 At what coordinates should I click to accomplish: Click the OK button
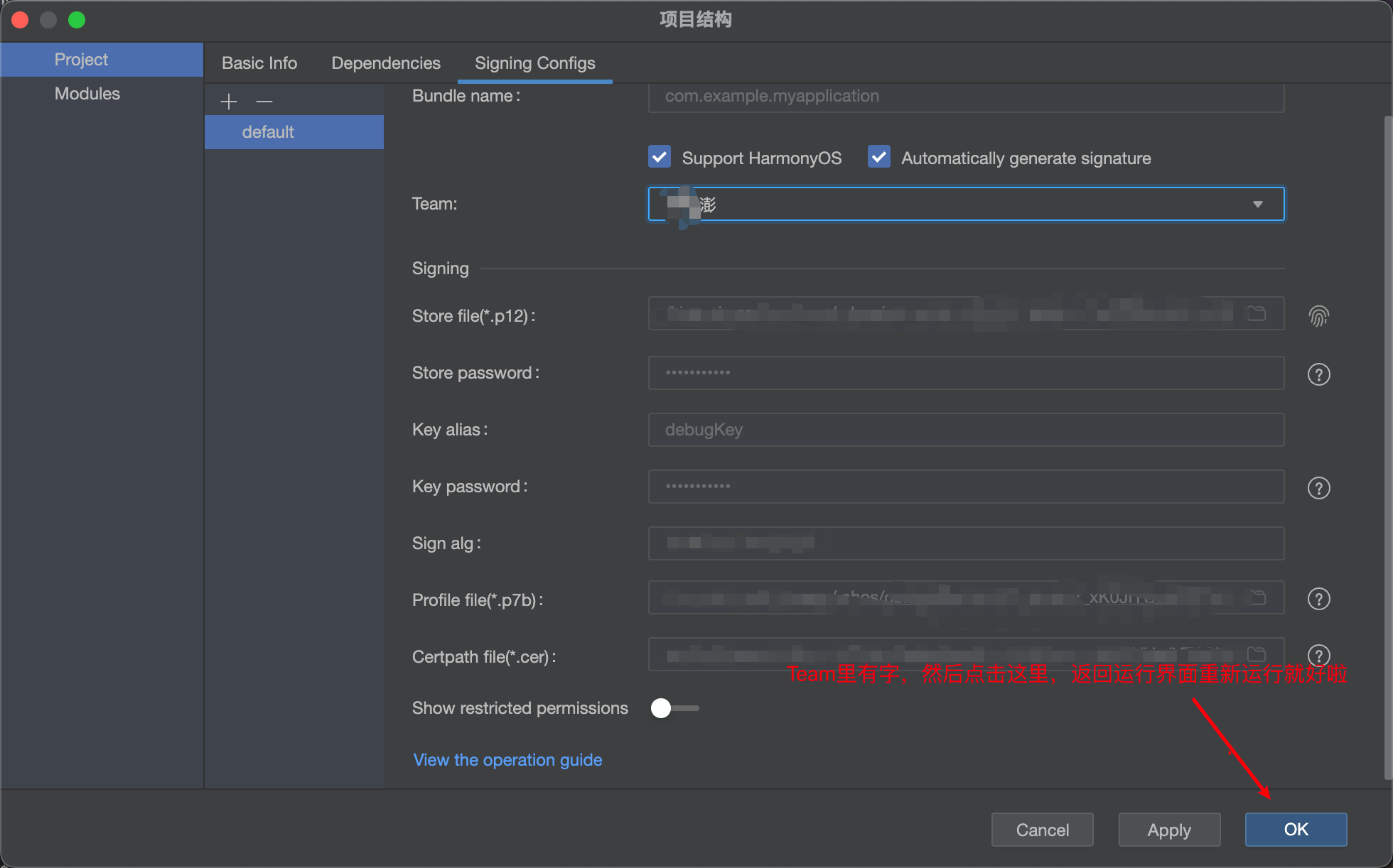tap(1296, 829)
